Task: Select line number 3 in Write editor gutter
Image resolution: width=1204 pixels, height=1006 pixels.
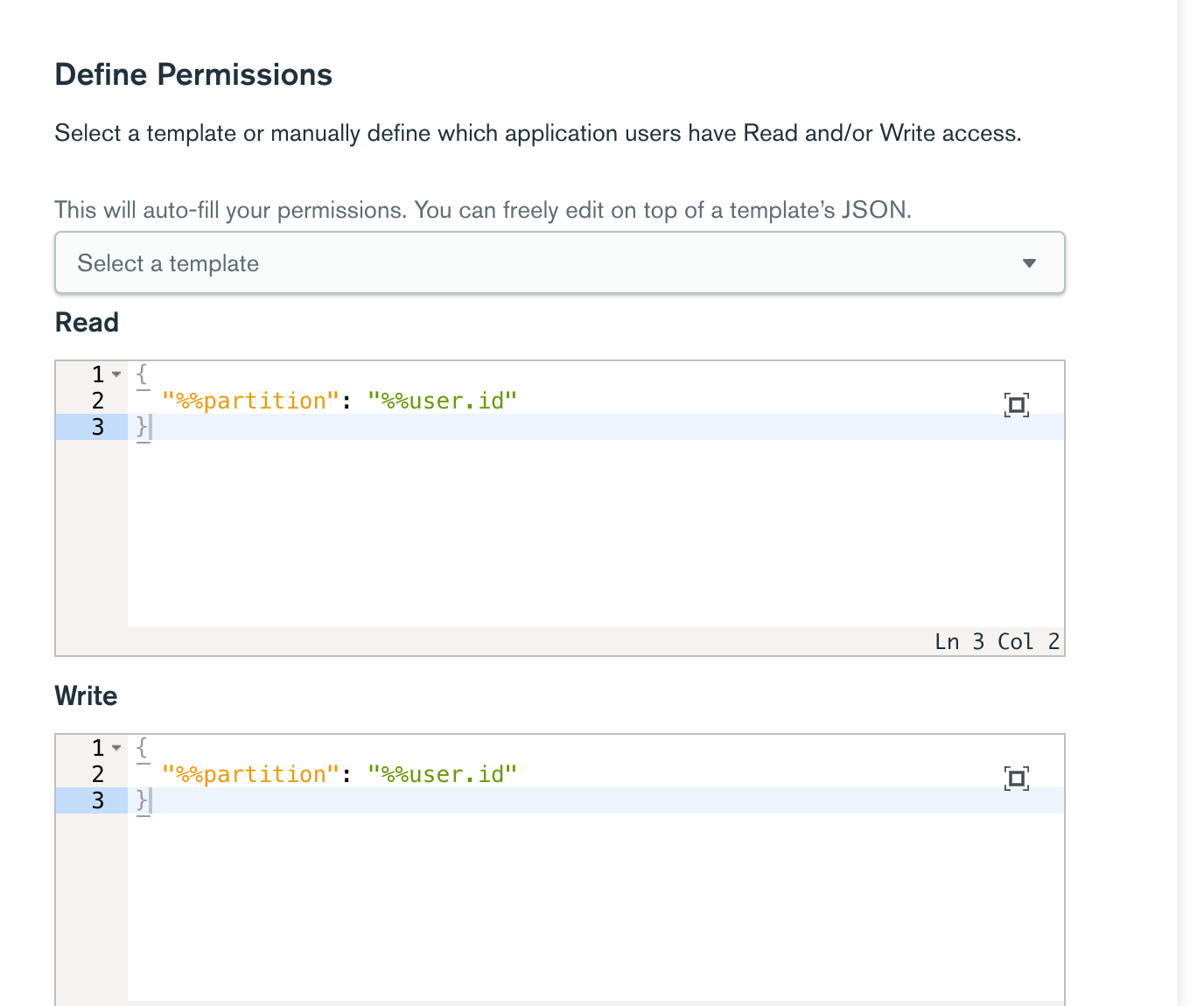Action: 98,800
